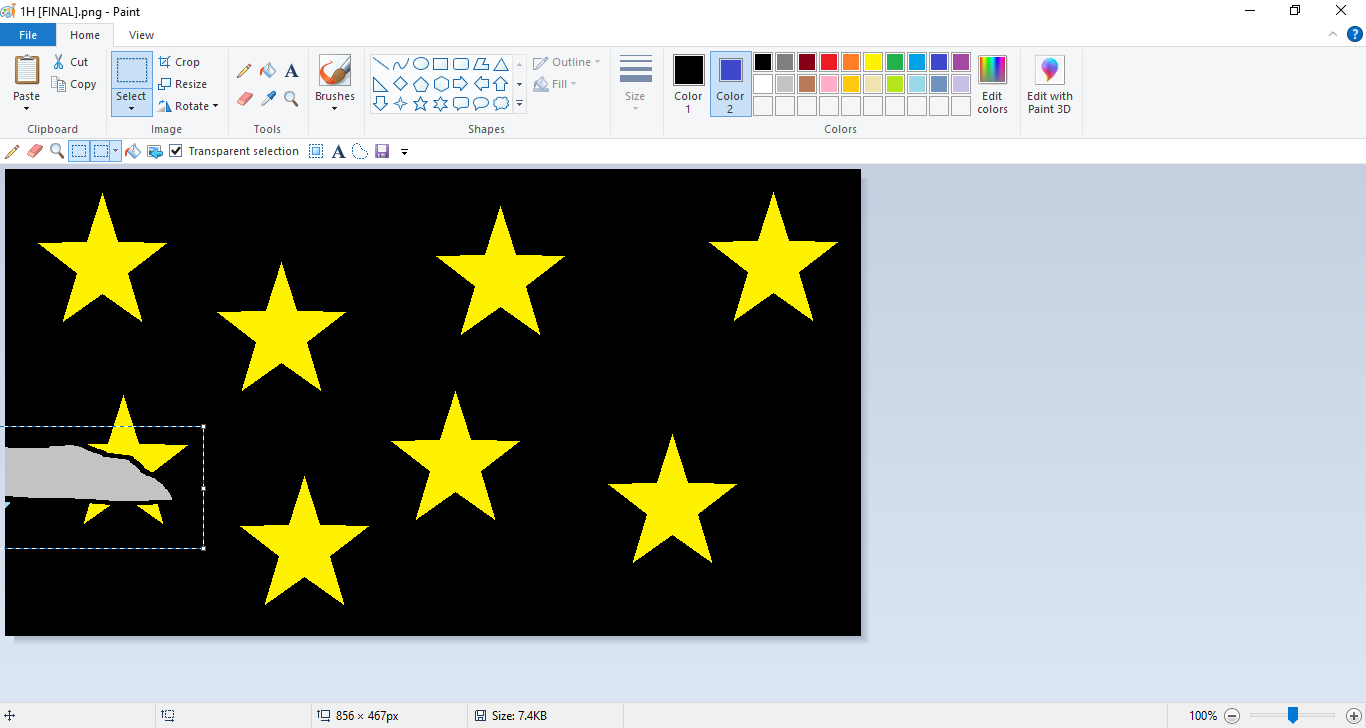Switch to the View tab
1366x728 pixels.
(141, 35)
